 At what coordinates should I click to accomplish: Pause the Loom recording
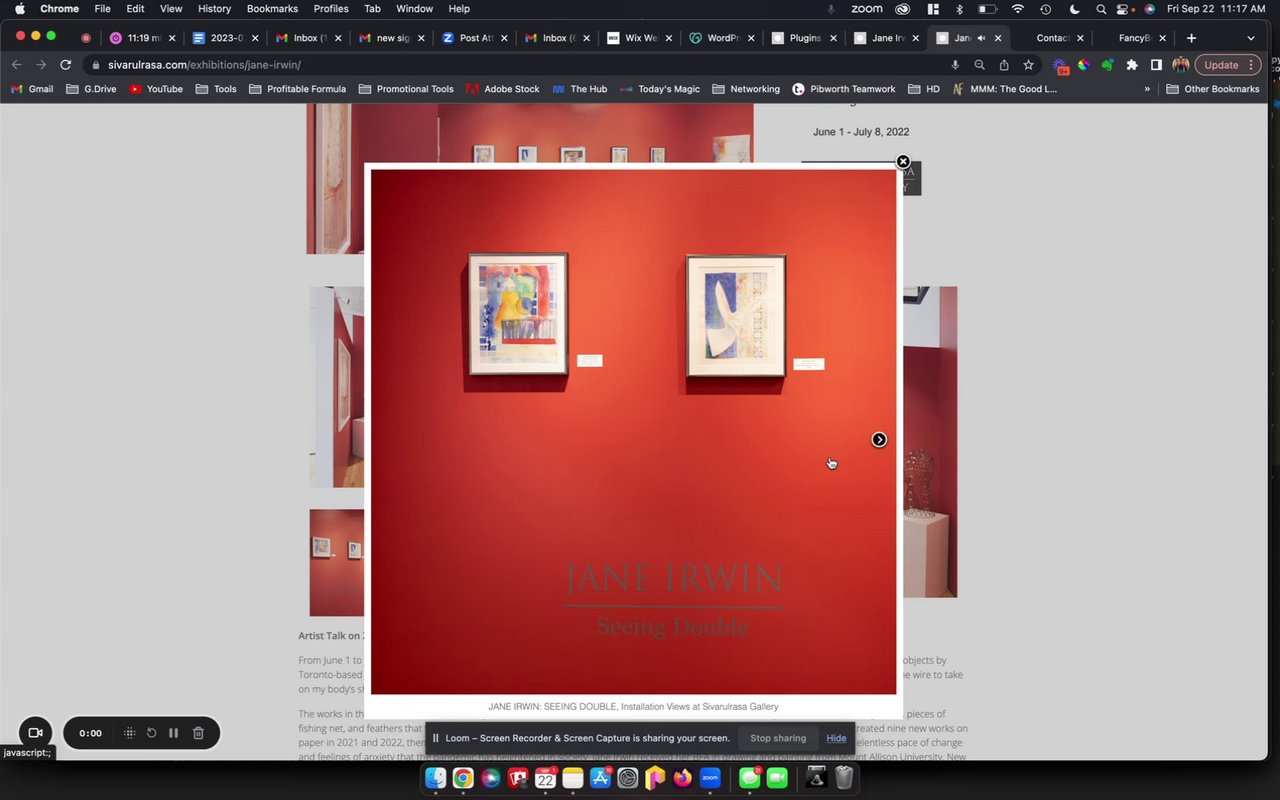[174, 733]
